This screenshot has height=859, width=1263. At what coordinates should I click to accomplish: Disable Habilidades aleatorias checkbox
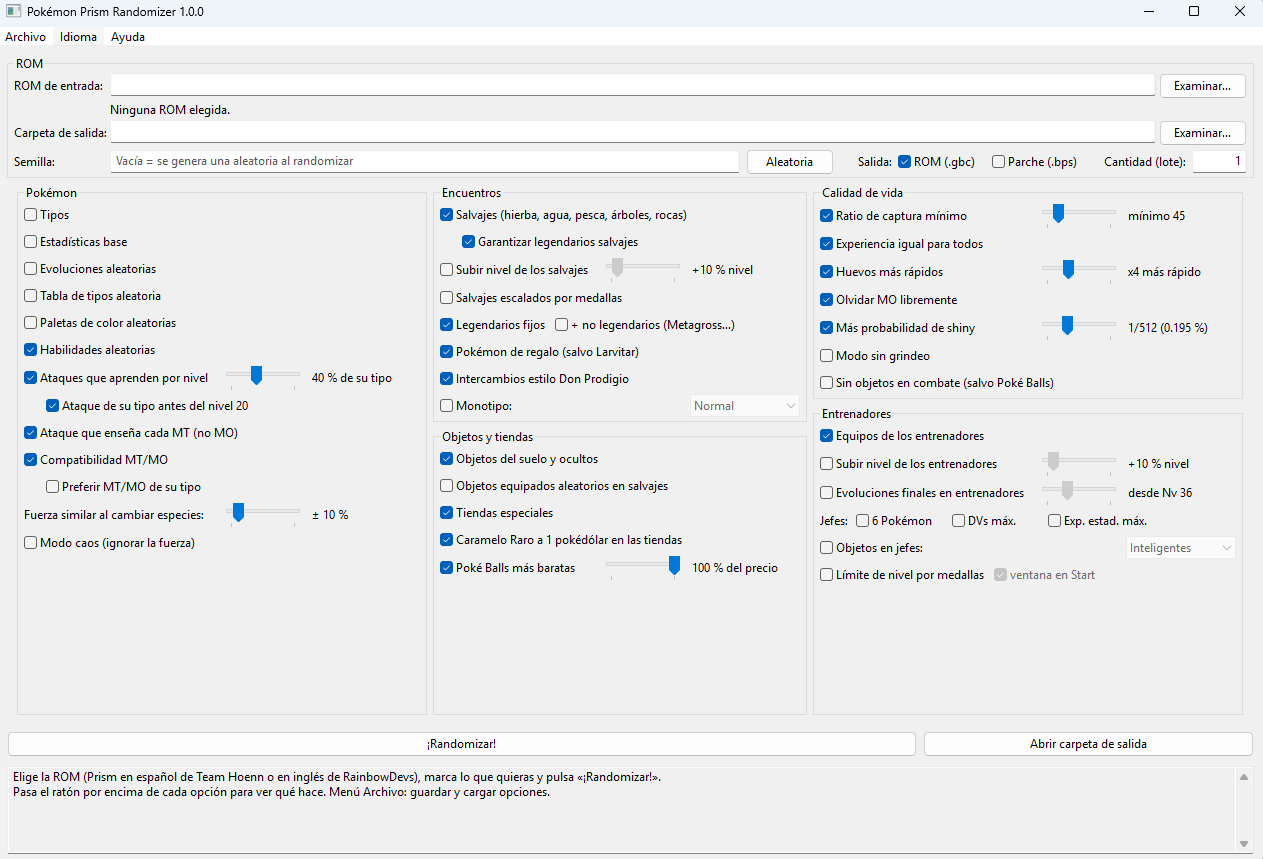coord(31,350)
